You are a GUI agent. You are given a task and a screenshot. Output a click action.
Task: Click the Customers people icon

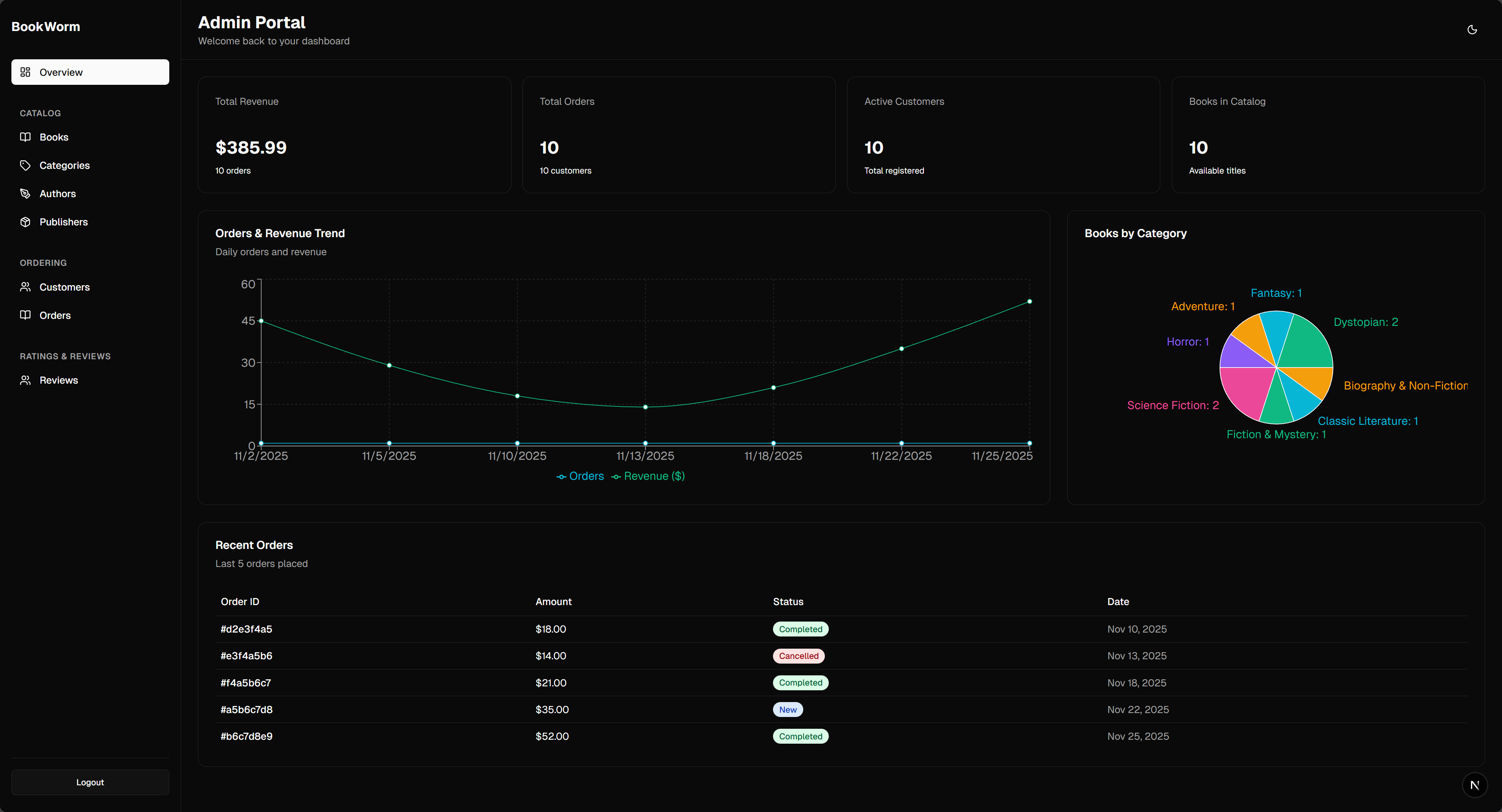pyautogui.click(x=25, y=287)
